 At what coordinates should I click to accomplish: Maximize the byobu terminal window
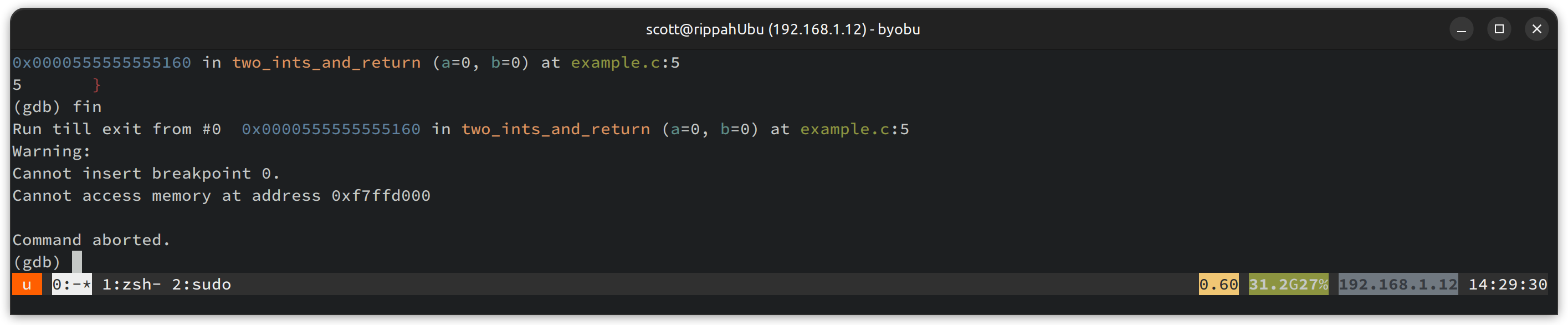tap(1499, 29)
